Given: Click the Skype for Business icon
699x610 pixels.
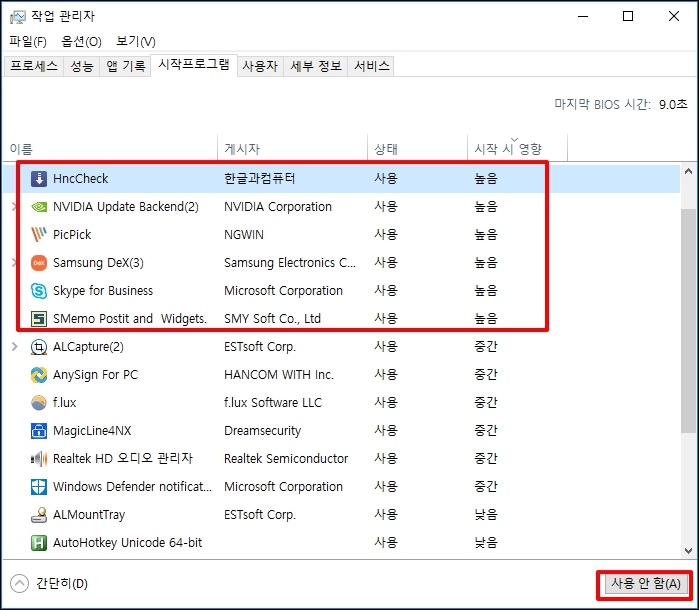Looking at the screenshot, I should pyautogui.click(x=39, y=291).
